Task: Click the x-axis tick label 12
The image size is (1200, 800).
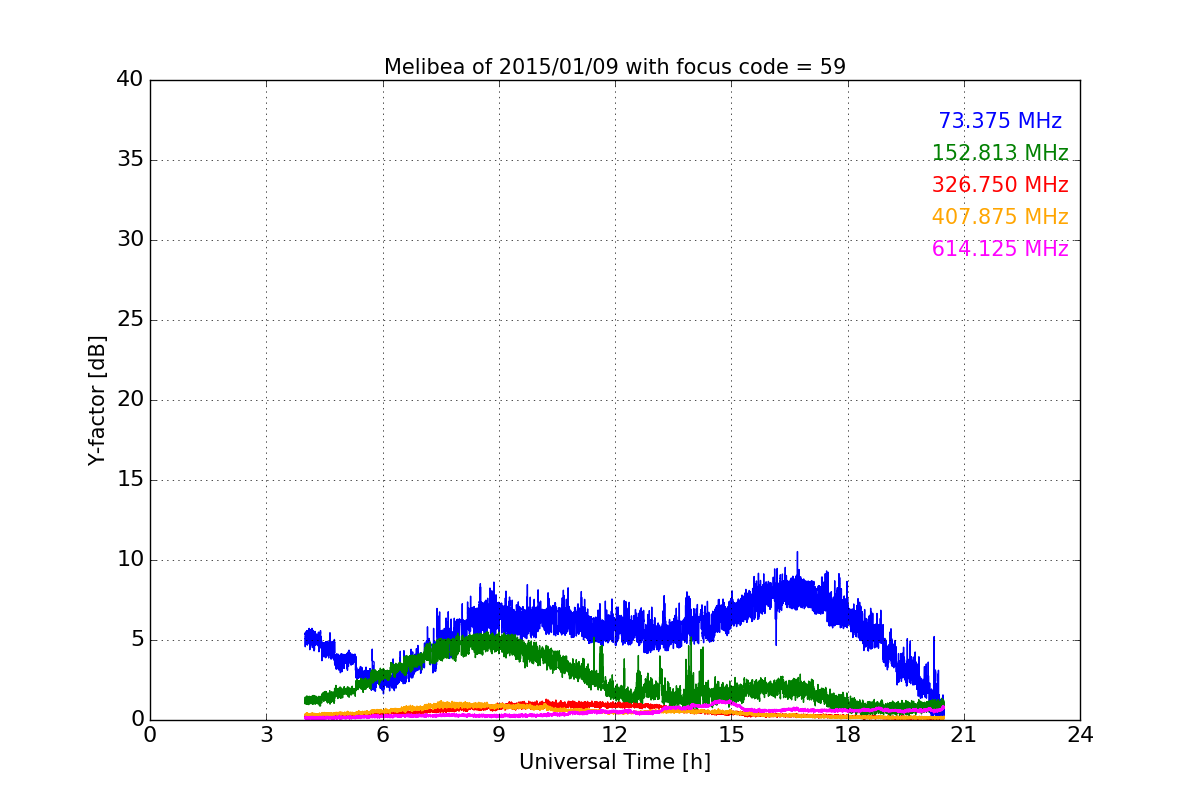Action: [615, 735]
